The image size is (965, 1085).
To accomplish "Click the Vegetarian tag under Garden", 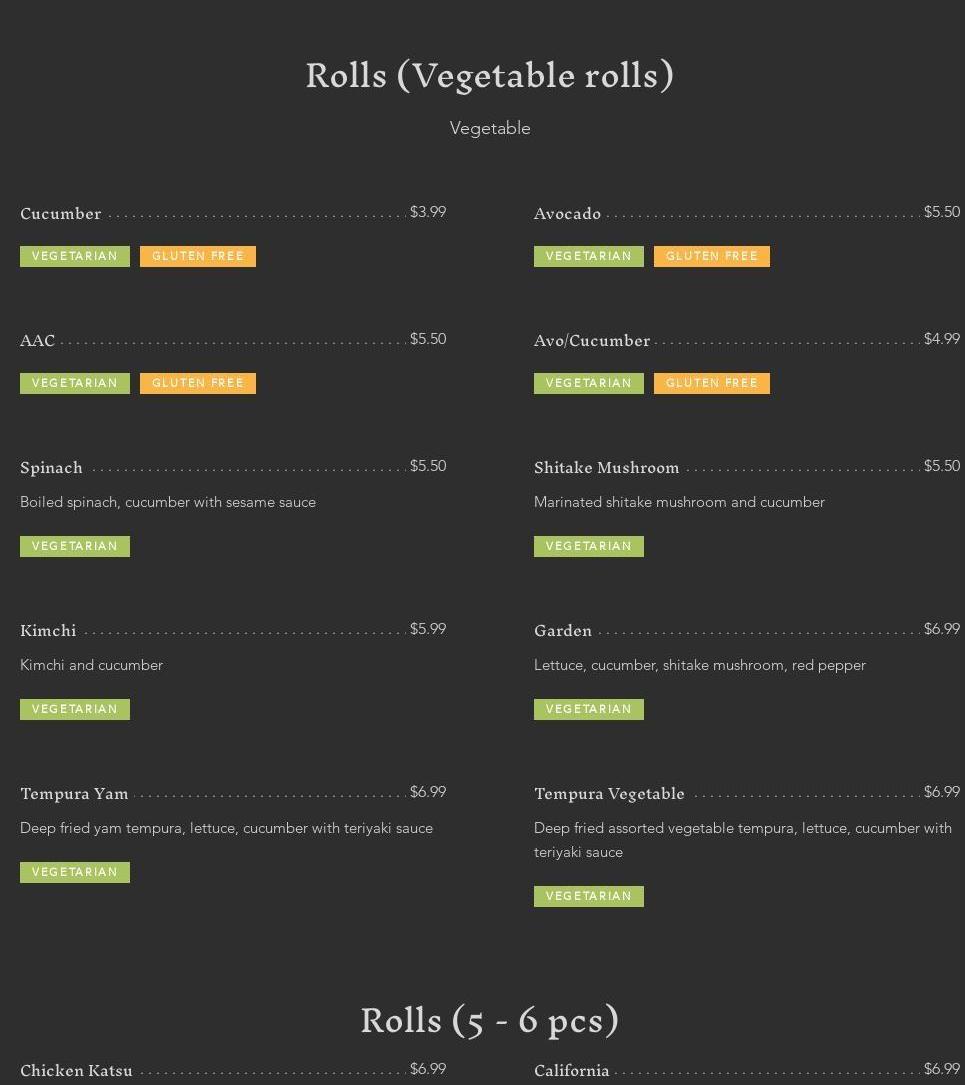I will [589, 709].
